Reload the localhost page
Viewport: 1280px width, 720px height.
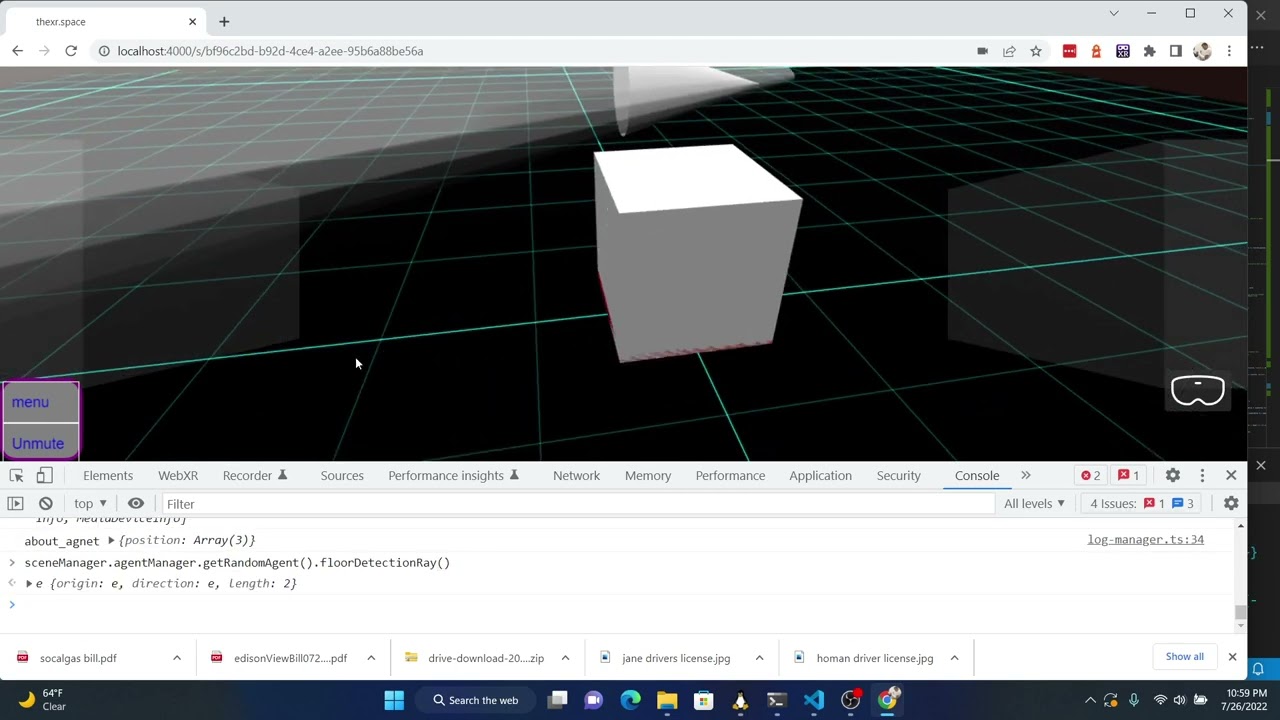click(71, 51)
